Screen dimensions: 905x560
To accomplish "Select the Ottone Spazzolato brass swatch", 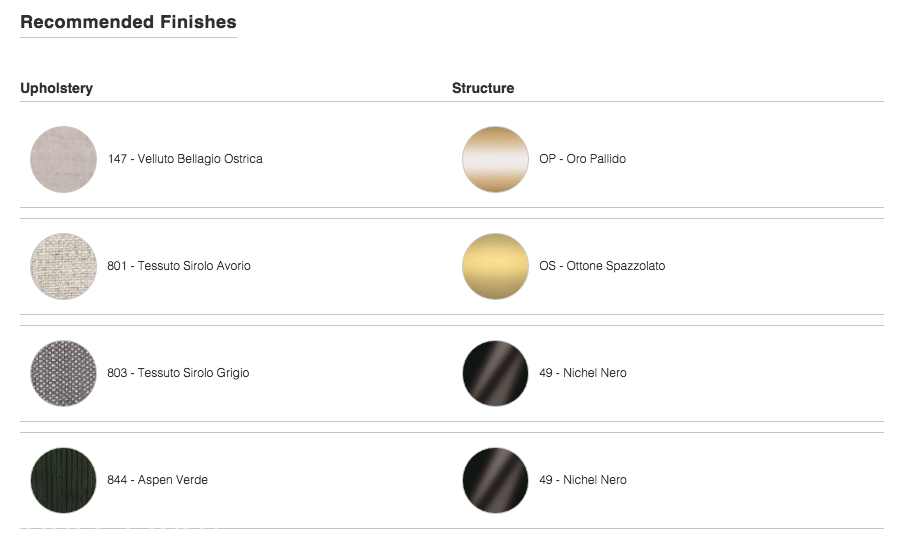I will [495, 266].
